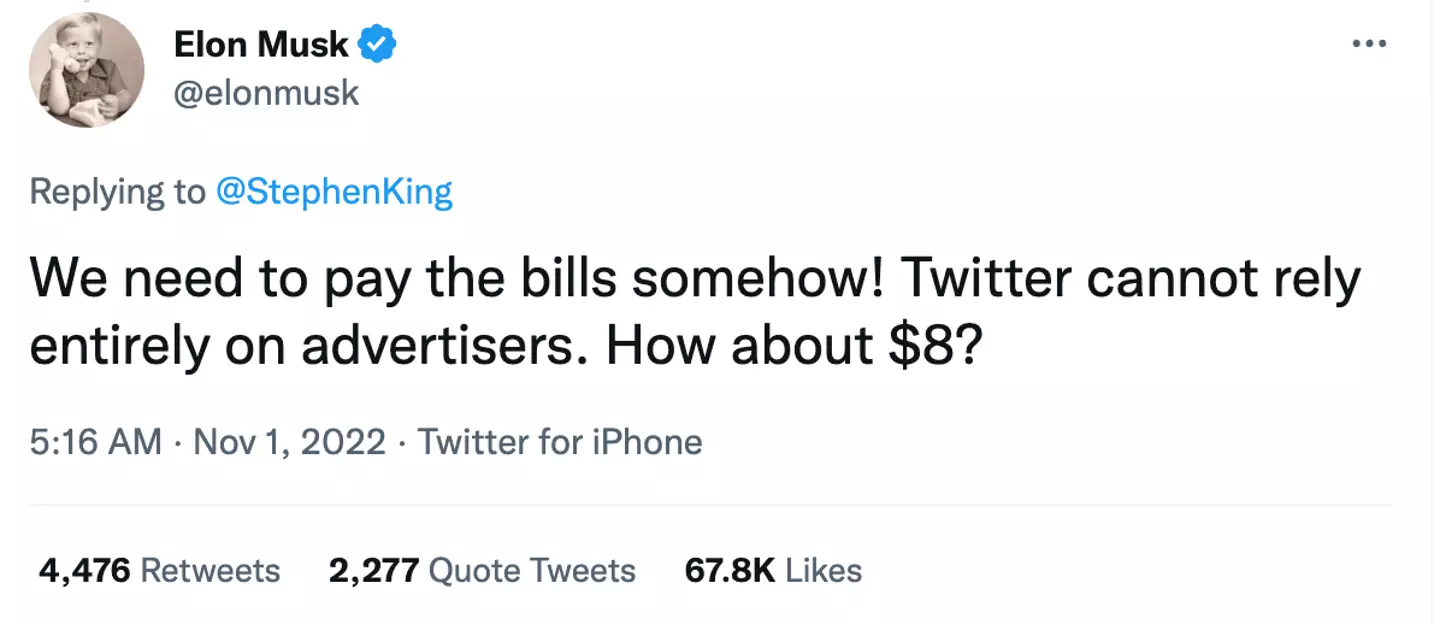Click the Elon Musk display name

coord(260,45)
